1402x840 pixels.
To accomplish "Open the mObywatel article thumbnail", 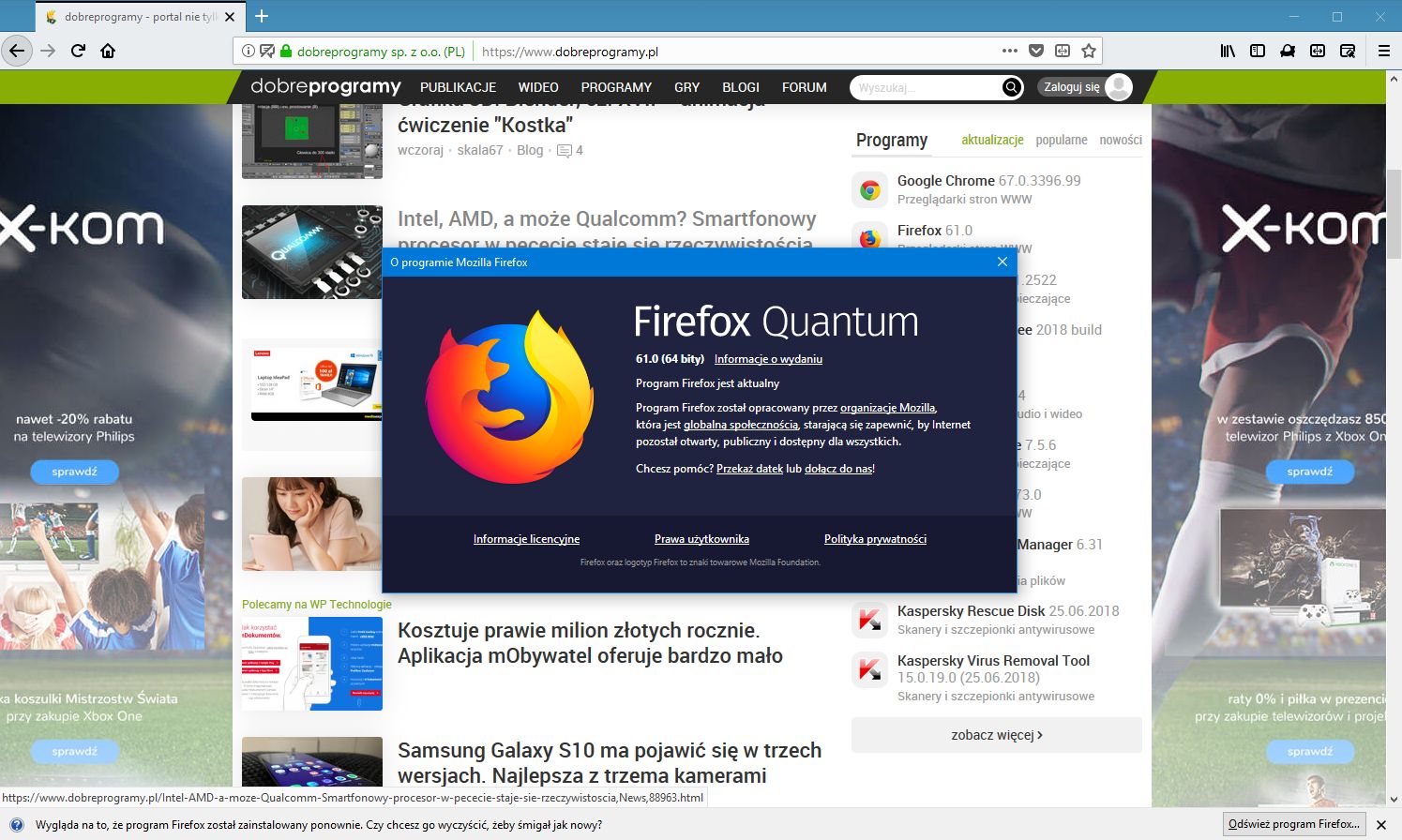I will (x=312, y=664).
